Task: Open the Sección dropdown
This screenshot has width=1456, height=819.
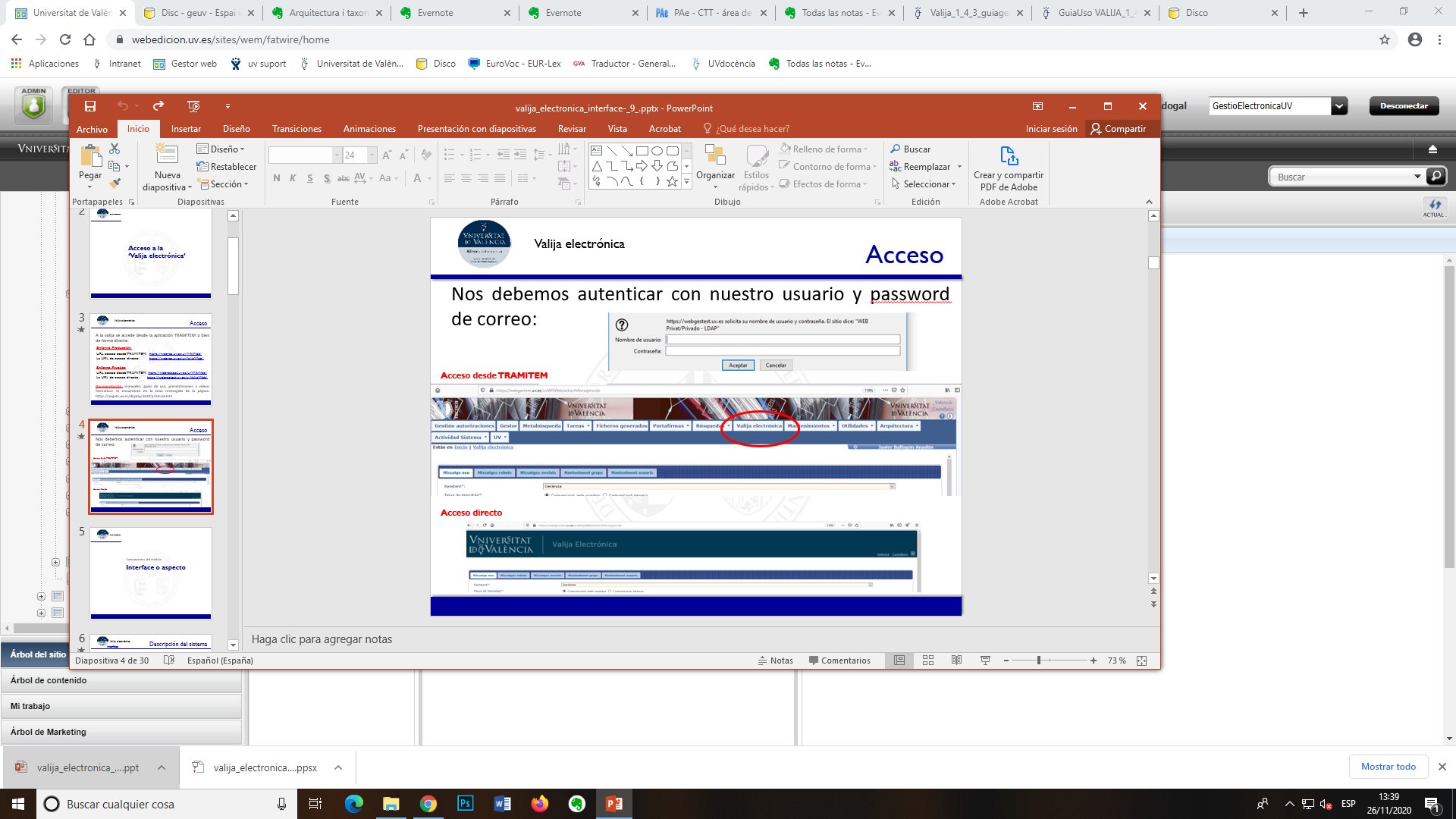Action: [223, 184]
